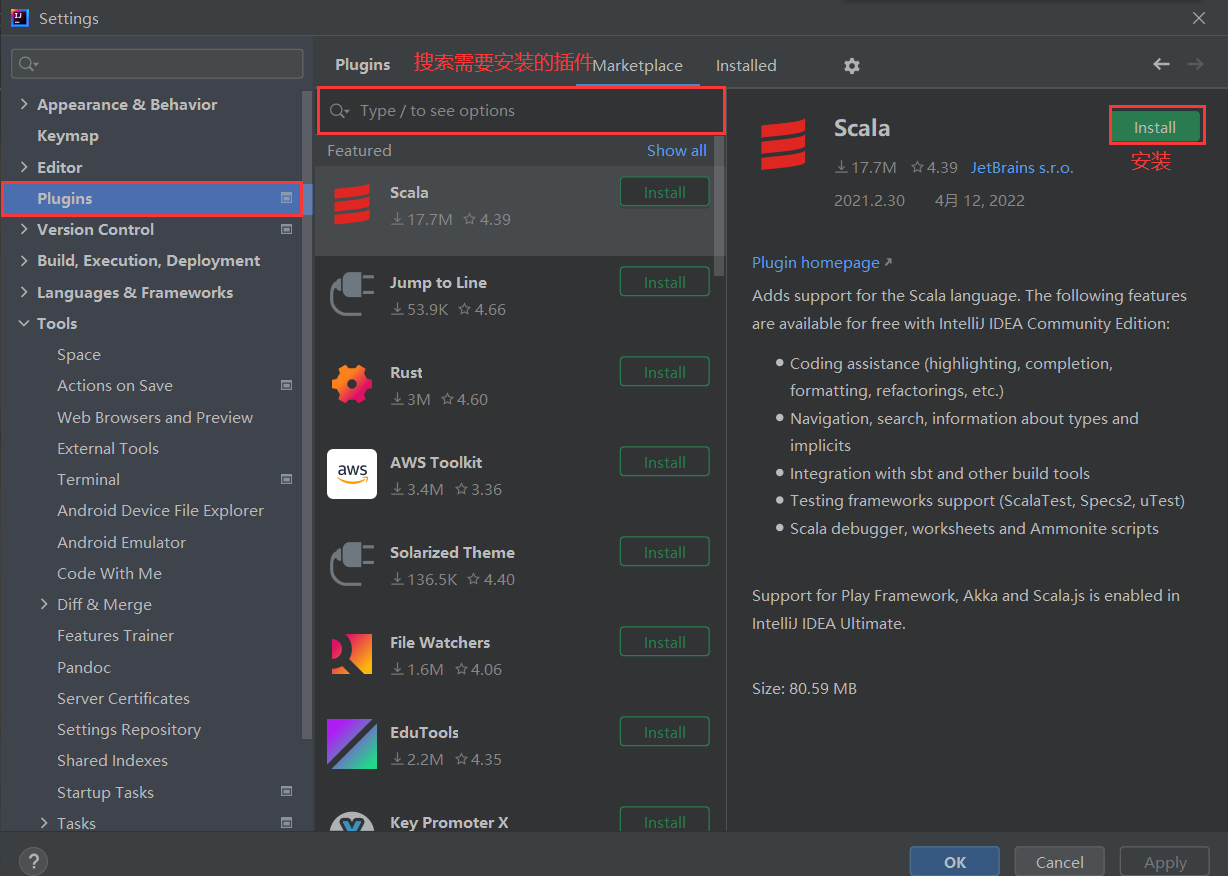This screenshot has width=1228, height=876.
Task: Expand the Editor section
Action: pyautogui.click(x=24, y=167)
